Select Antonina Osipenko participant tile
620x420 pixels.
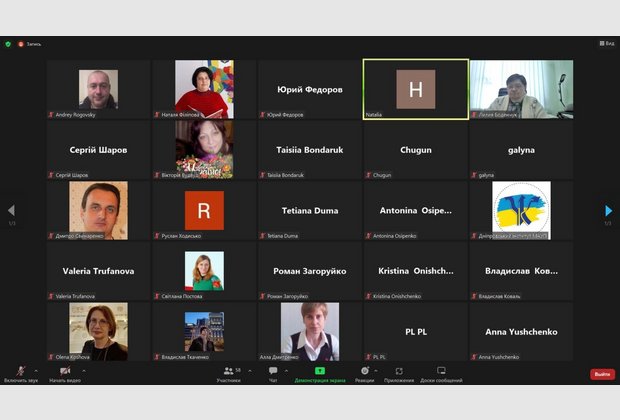[x=416, y=210]
